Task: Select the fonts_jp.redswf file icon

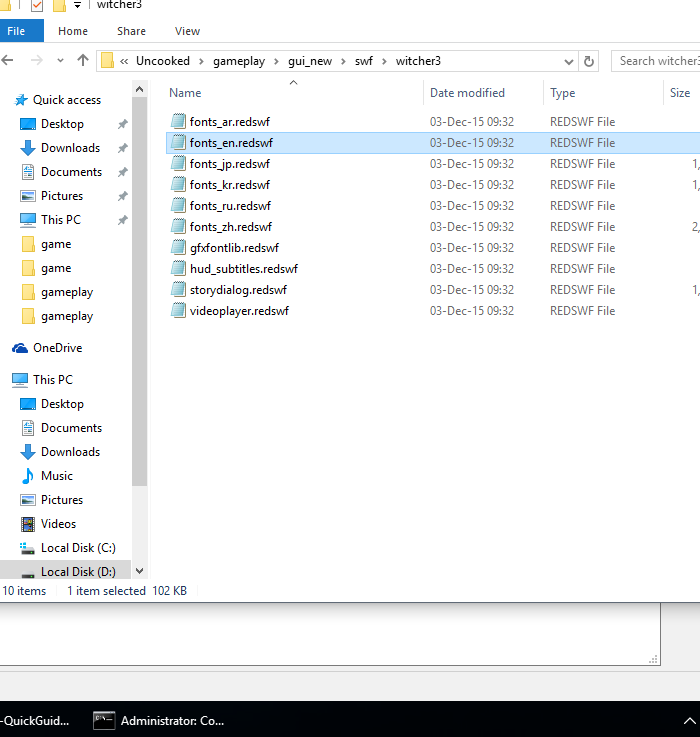Action: [x=178, y=164]
